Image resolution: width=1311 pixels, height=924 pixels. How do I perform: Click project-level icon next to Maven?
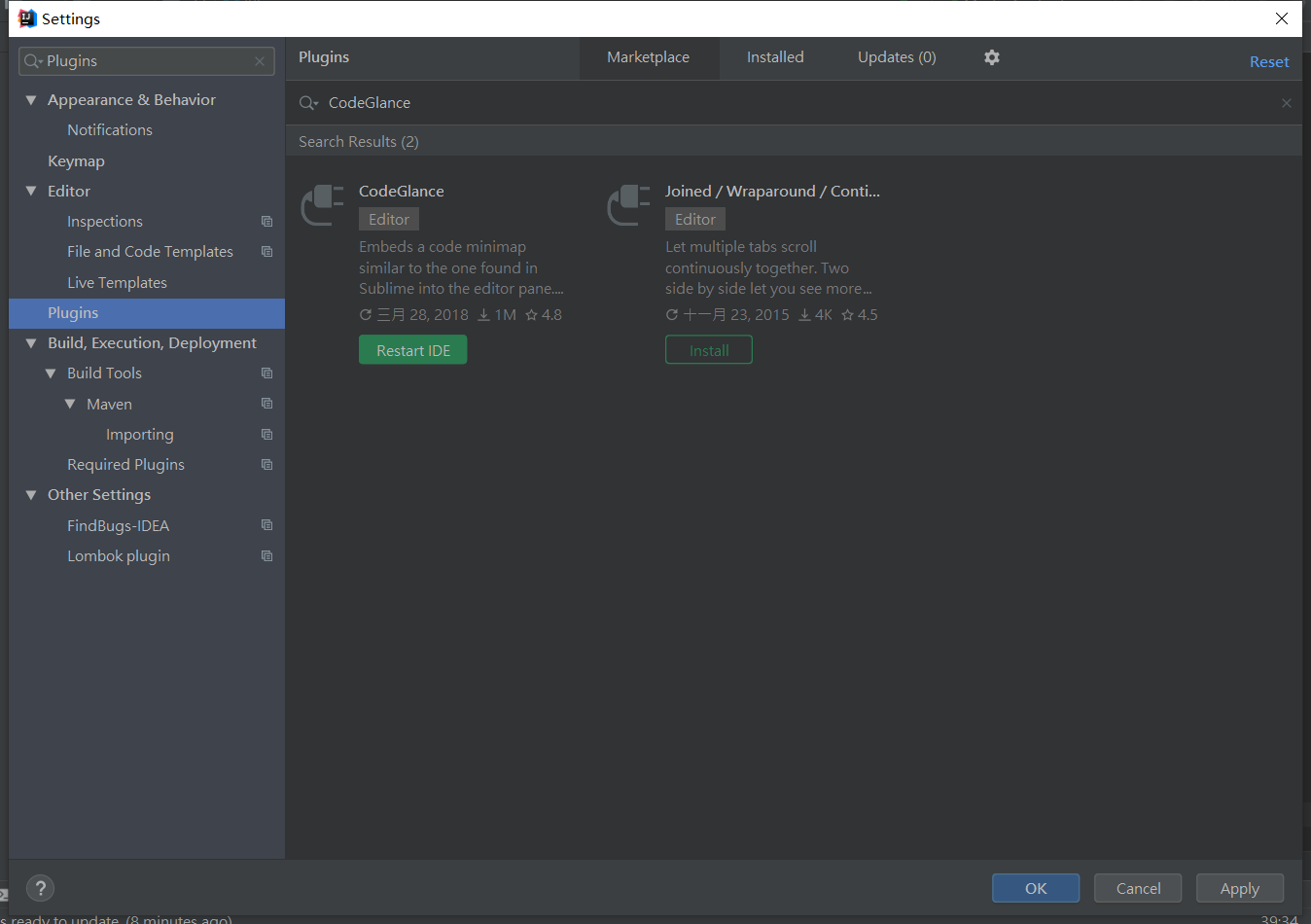coord(266,404)
